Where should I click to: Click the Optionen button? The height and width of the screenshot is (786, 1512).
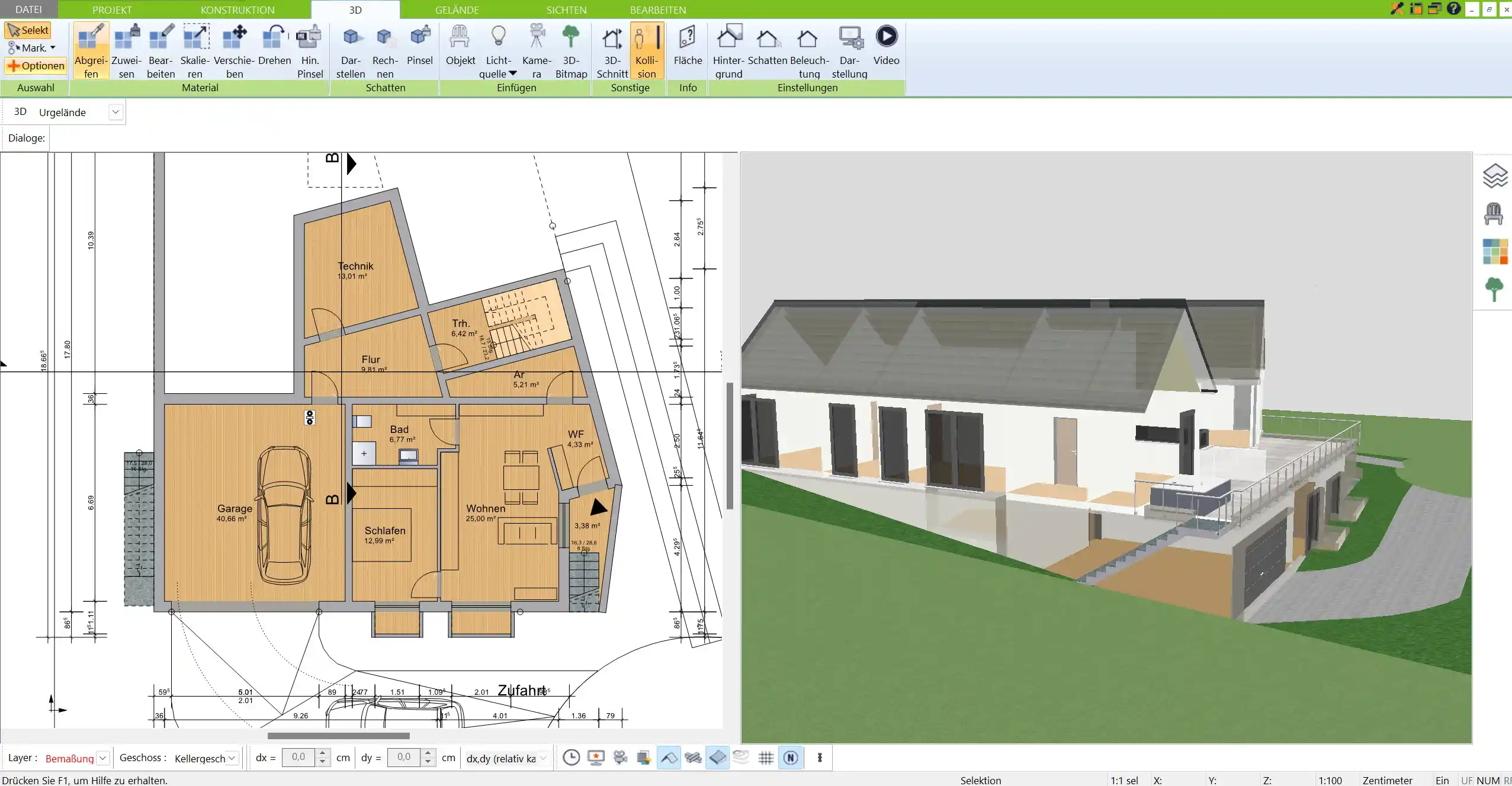point(35,65)
